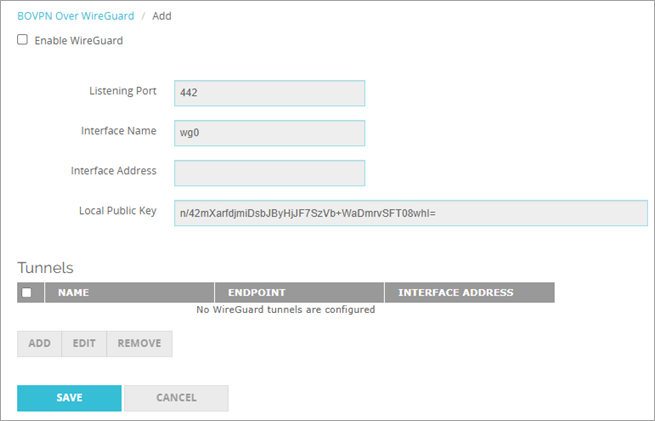Select the Interface Name field
Screen dimensions: 655x421
click(x=269, y=133)
